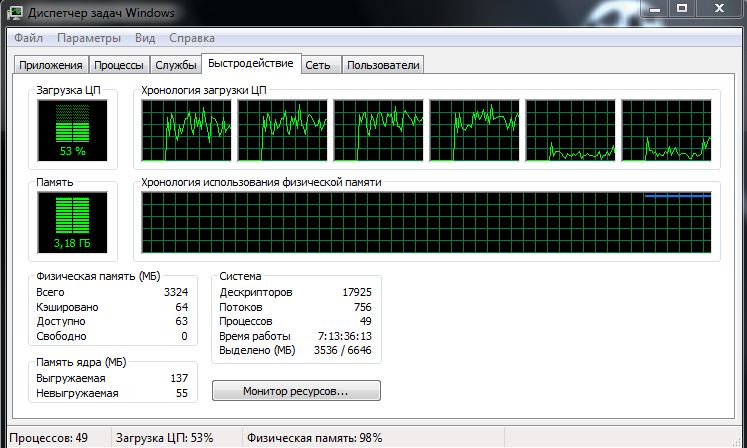Select the Быстродействие tab

pyautogui.click(x=251, y=63)
